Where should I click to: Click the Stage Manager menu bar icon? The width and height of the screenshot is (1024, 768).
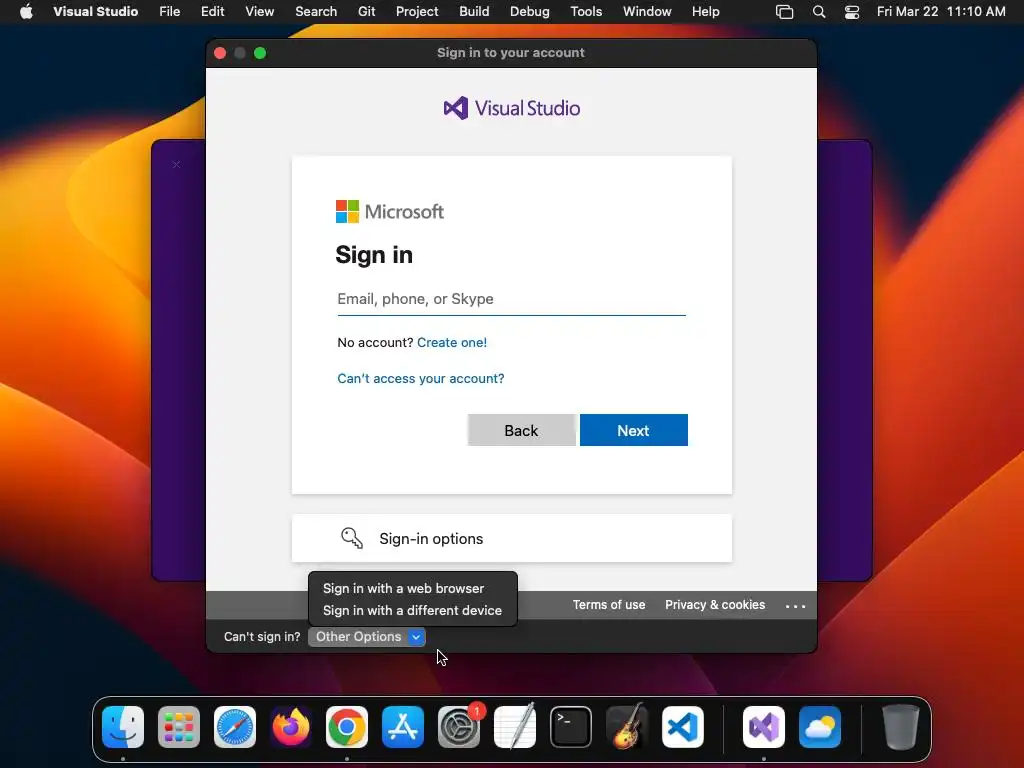pos(784,12)
